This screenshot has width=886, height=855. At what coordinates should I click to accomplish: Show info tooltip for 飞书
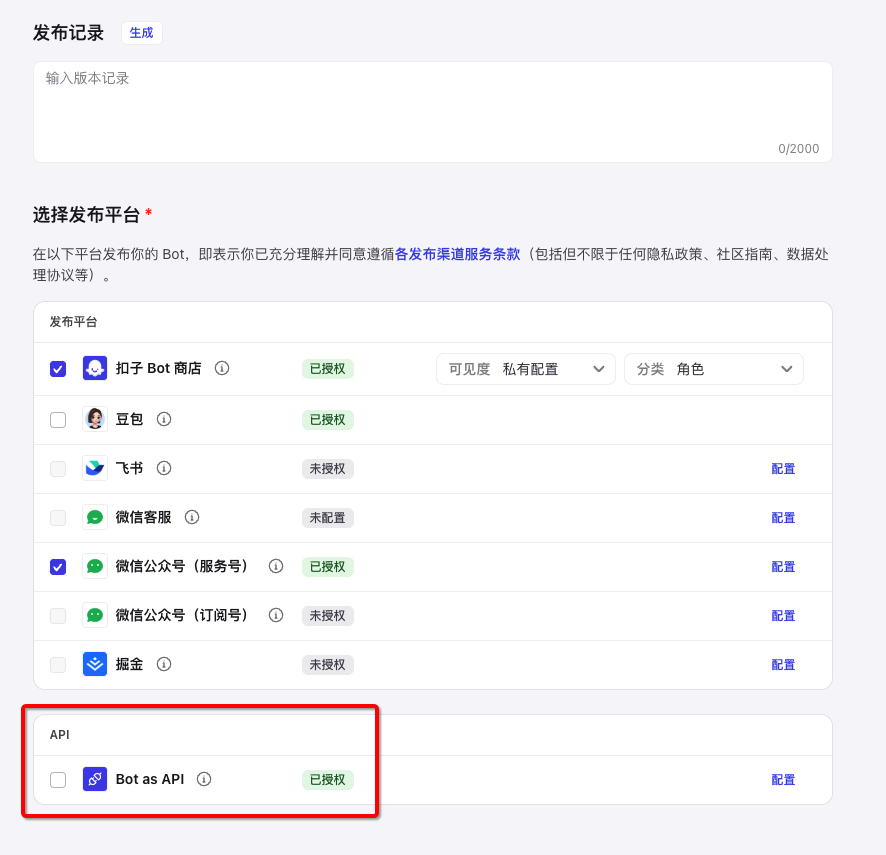click(164, 468)
